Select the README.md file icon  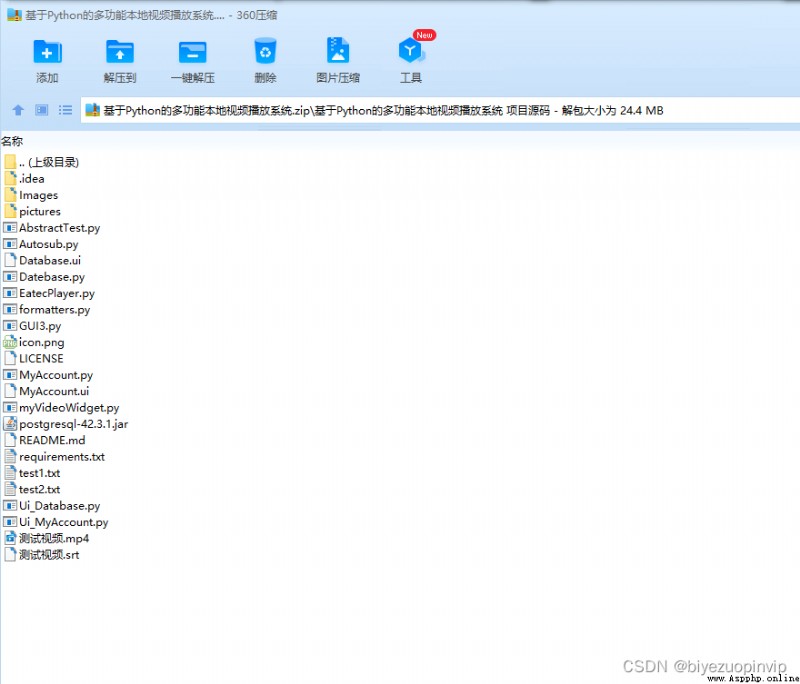coord(10,440)
